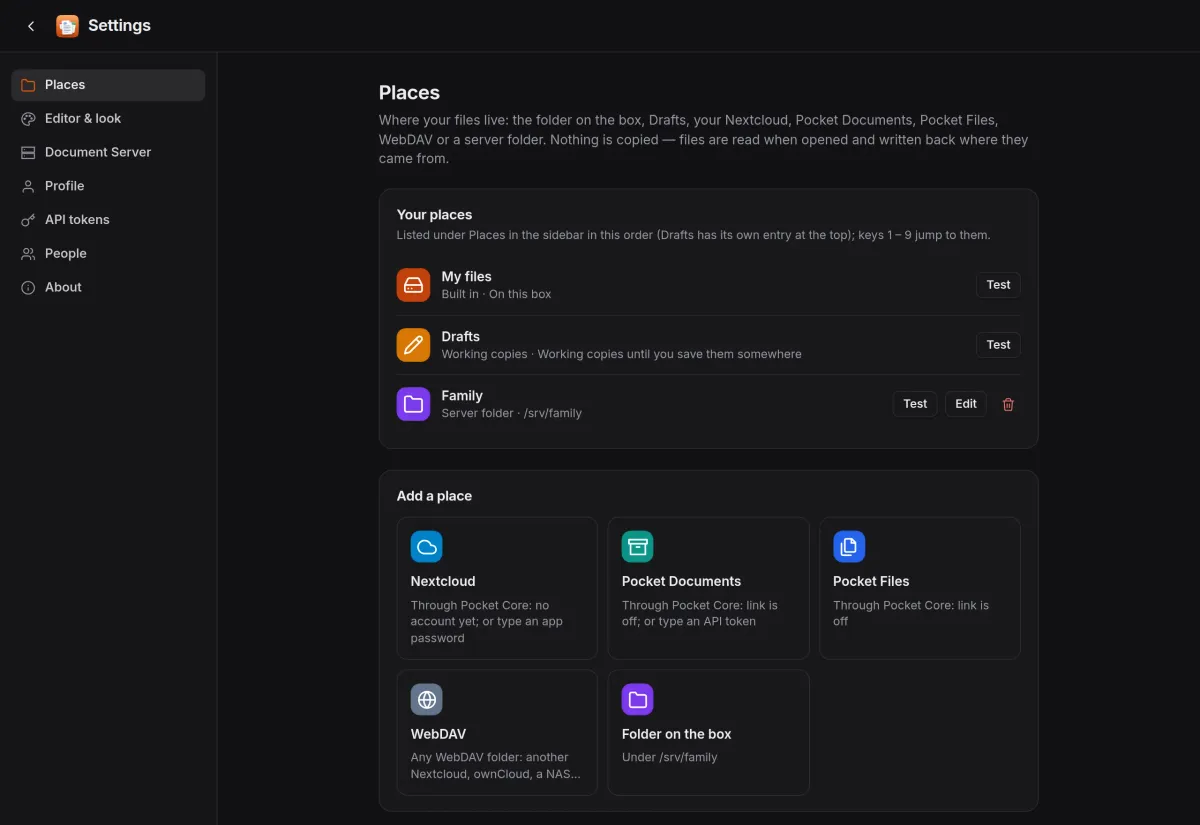Click the Document Server icon in sidebar

[x=28, y=152]
